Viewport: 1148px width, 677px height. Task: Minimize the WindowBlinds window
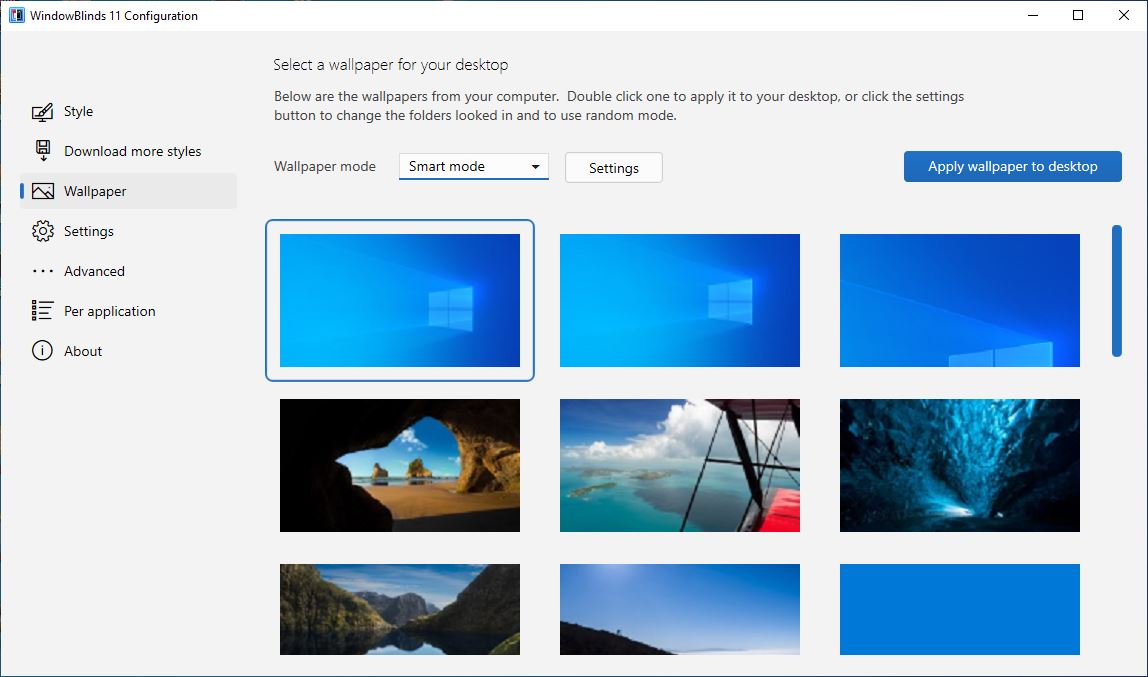coord(1033,15)
